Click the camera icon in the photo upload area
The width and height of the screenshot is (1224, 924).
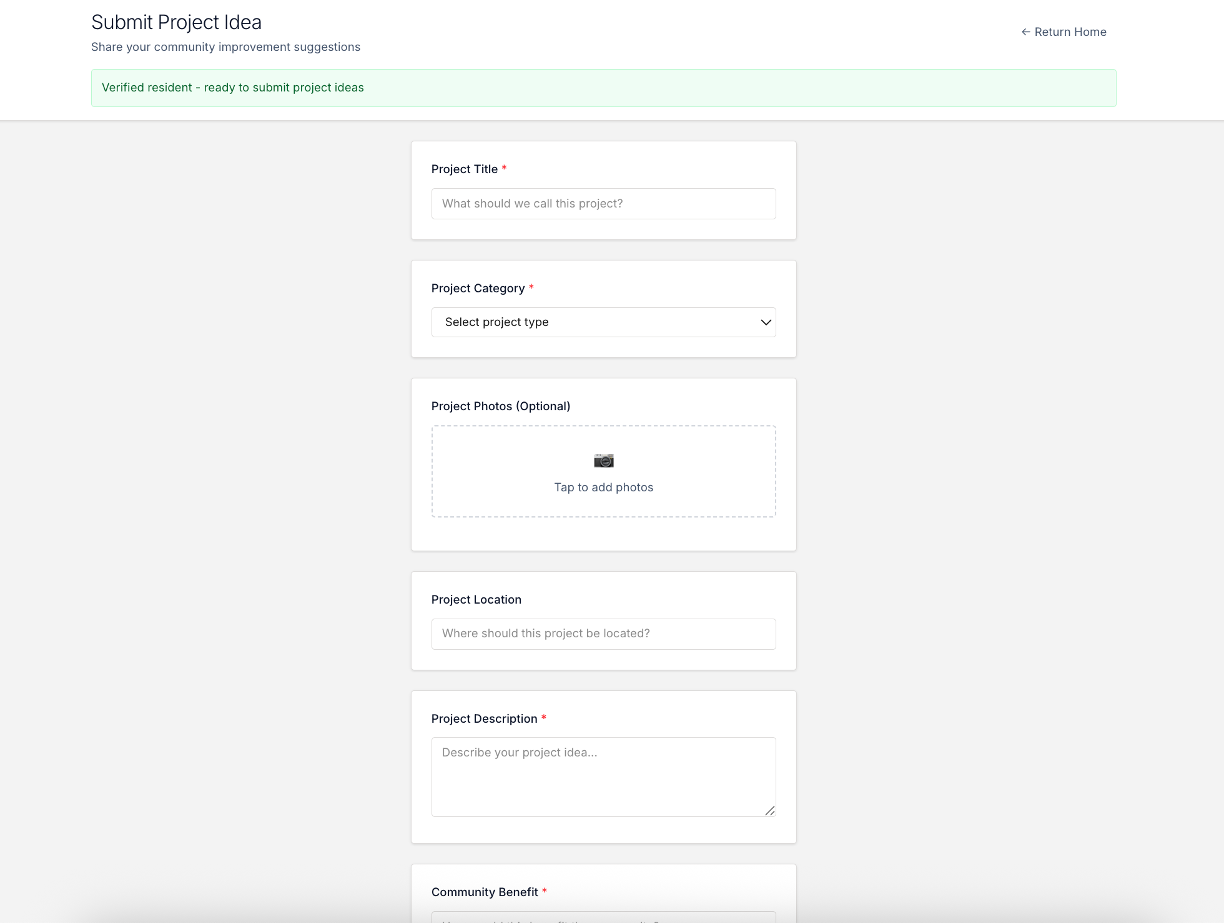click(x=603, y=460)
